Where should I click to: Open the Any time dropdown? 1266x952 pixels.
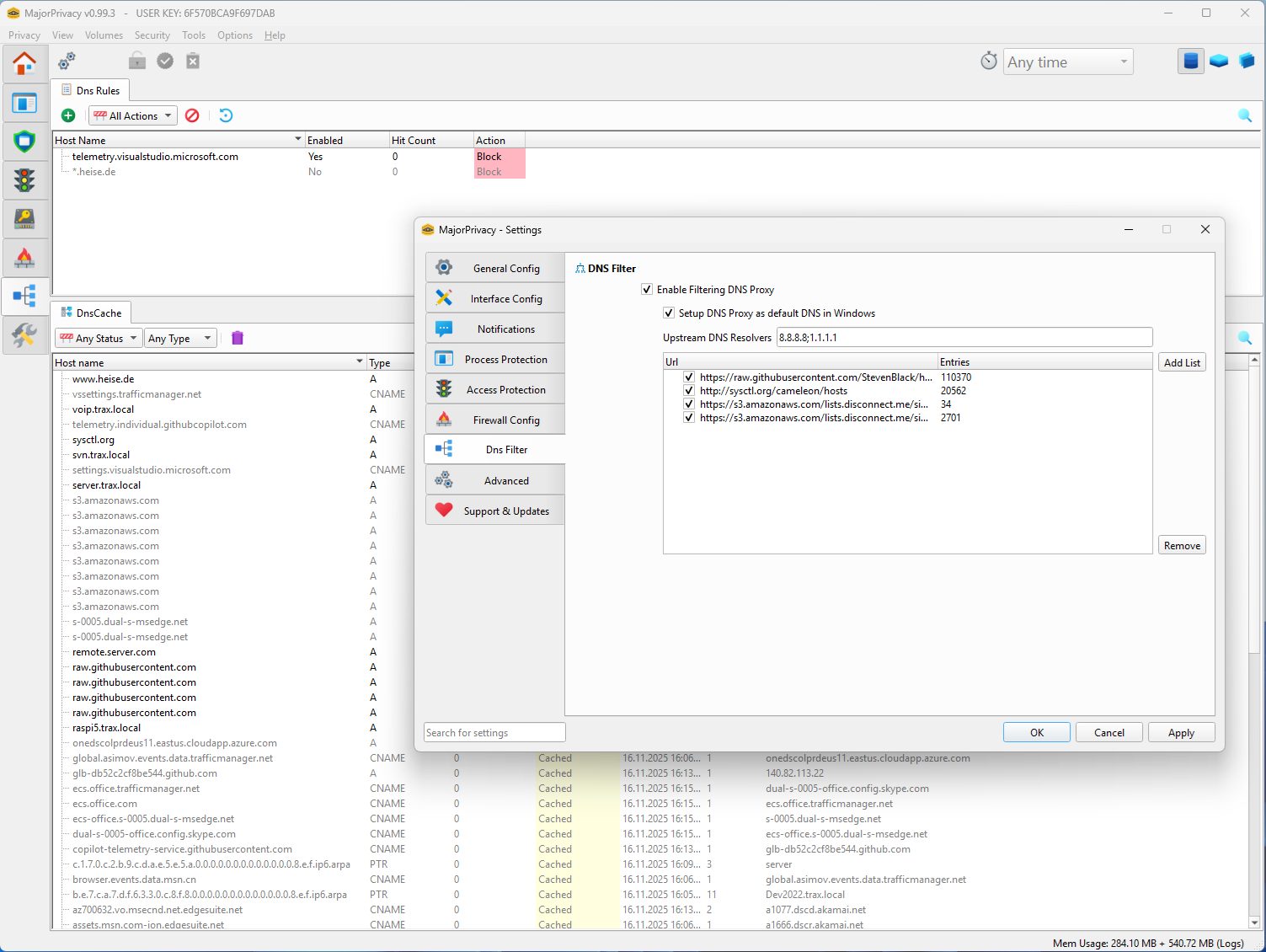[x=1067, y=62]
